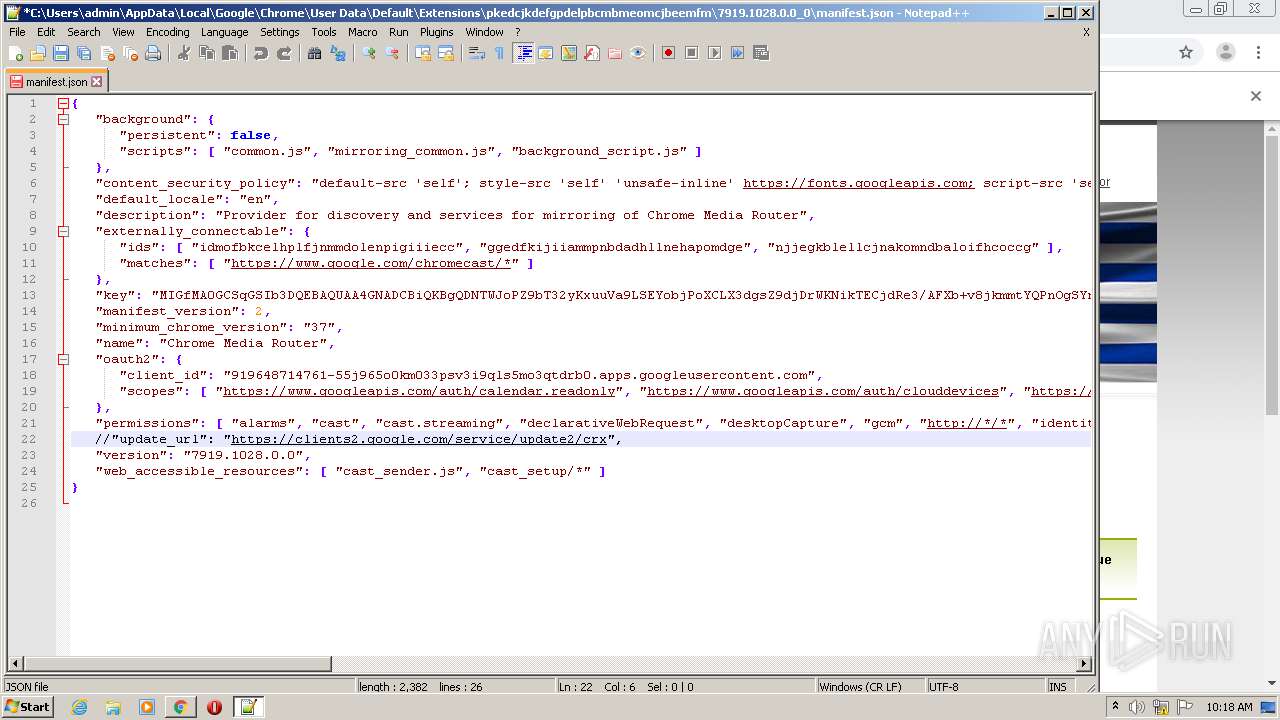Click the Windows (CR LF) status field

[867, 687]
